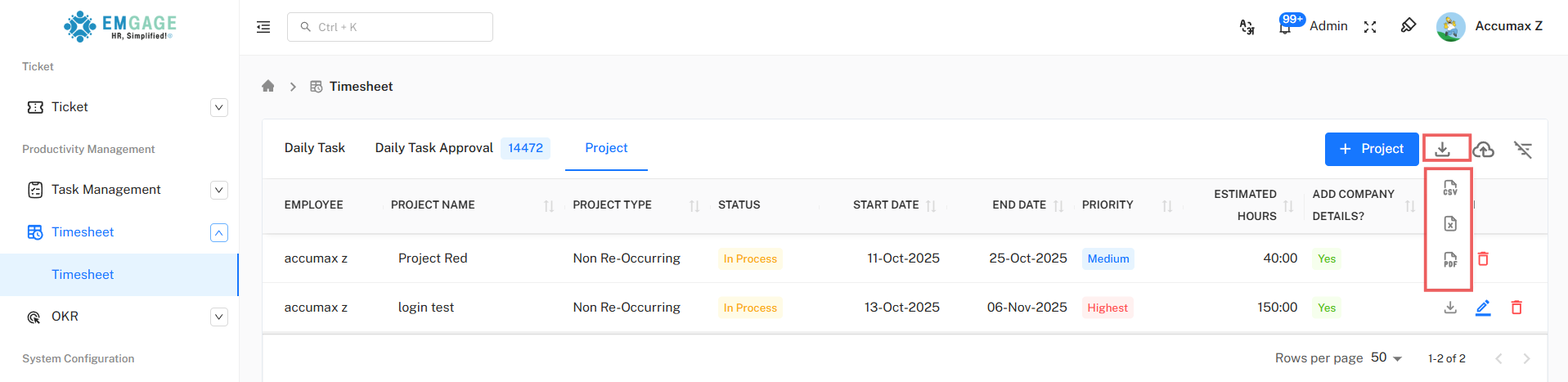Toggle fullscreen mode
Viewport: 1568px width, 382px height.
pyautogui.click(x=1370, y=27)
